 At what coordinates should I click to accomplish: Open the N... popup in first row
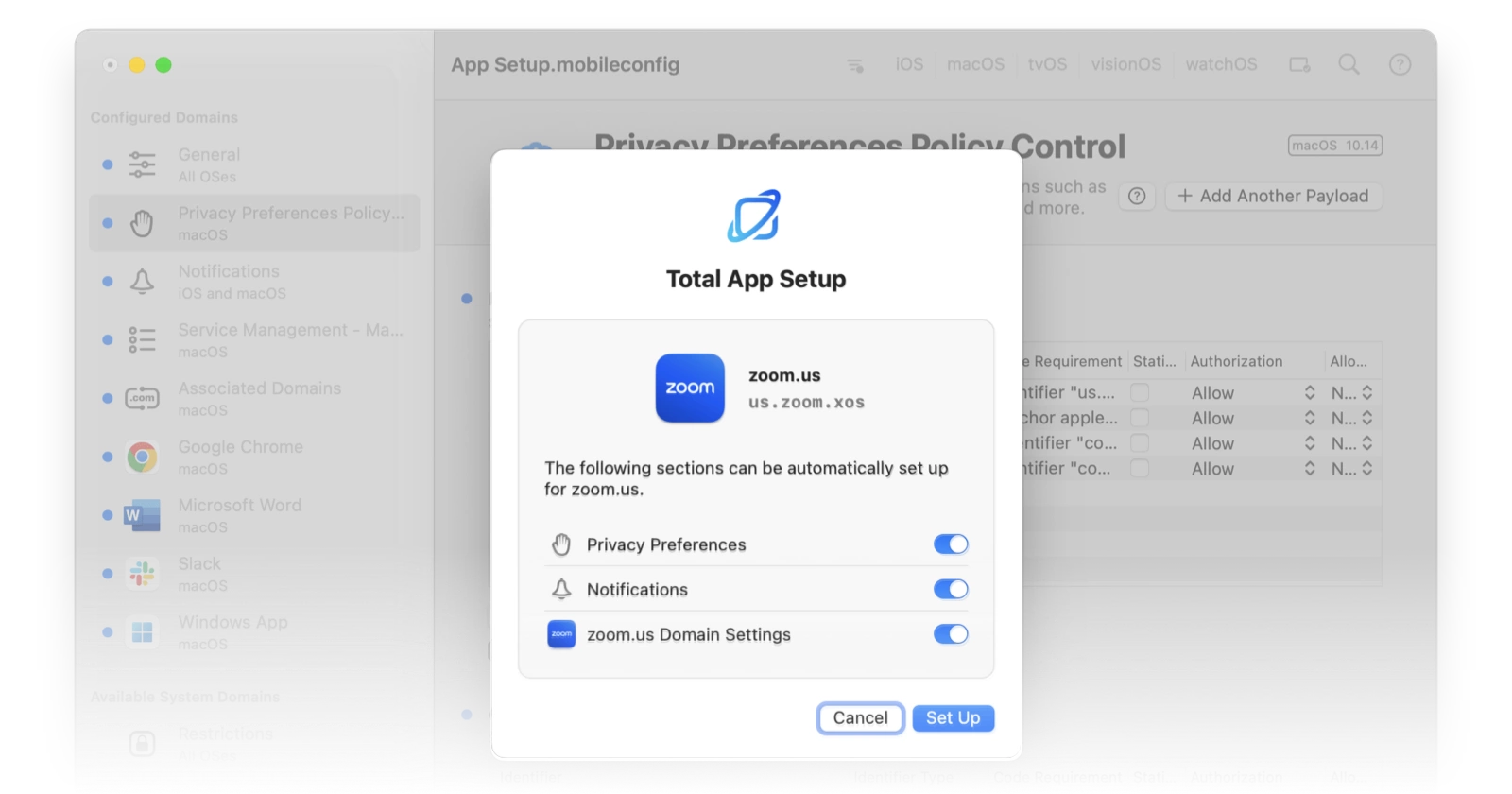click(x=1352, y=392)
